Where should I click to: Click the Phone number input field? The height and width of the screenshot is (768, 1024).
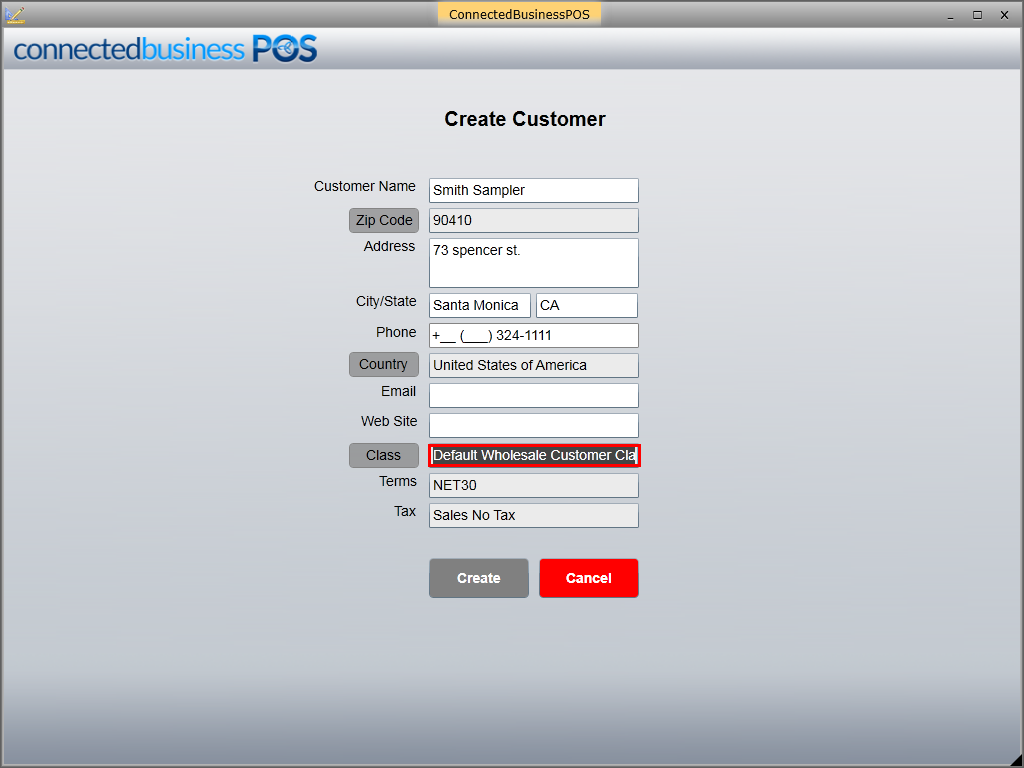534,335
